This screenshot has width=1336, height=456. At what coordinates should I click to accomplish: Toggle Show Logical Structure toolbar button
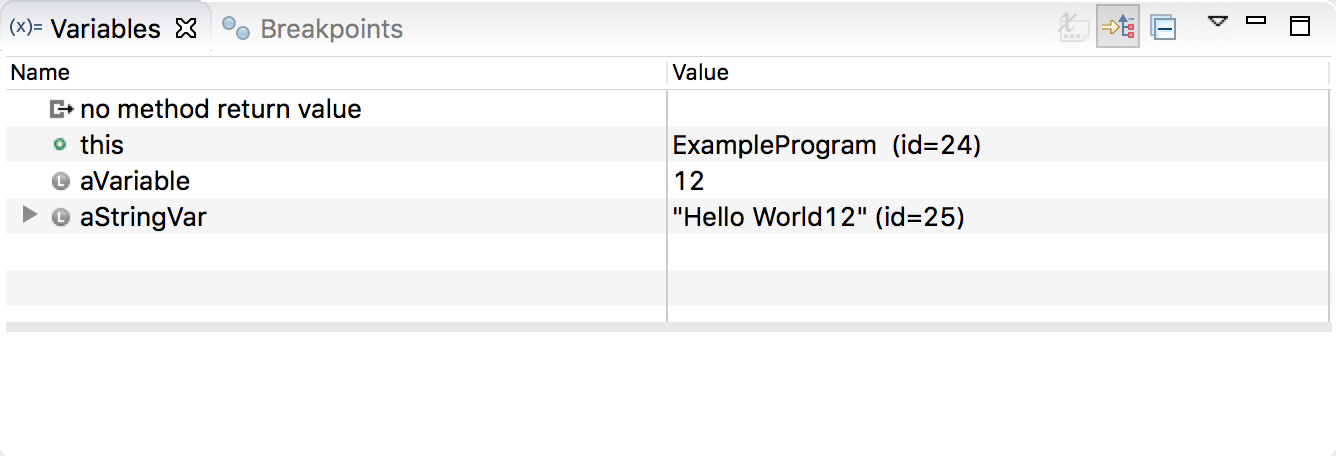coord(1117,28)
